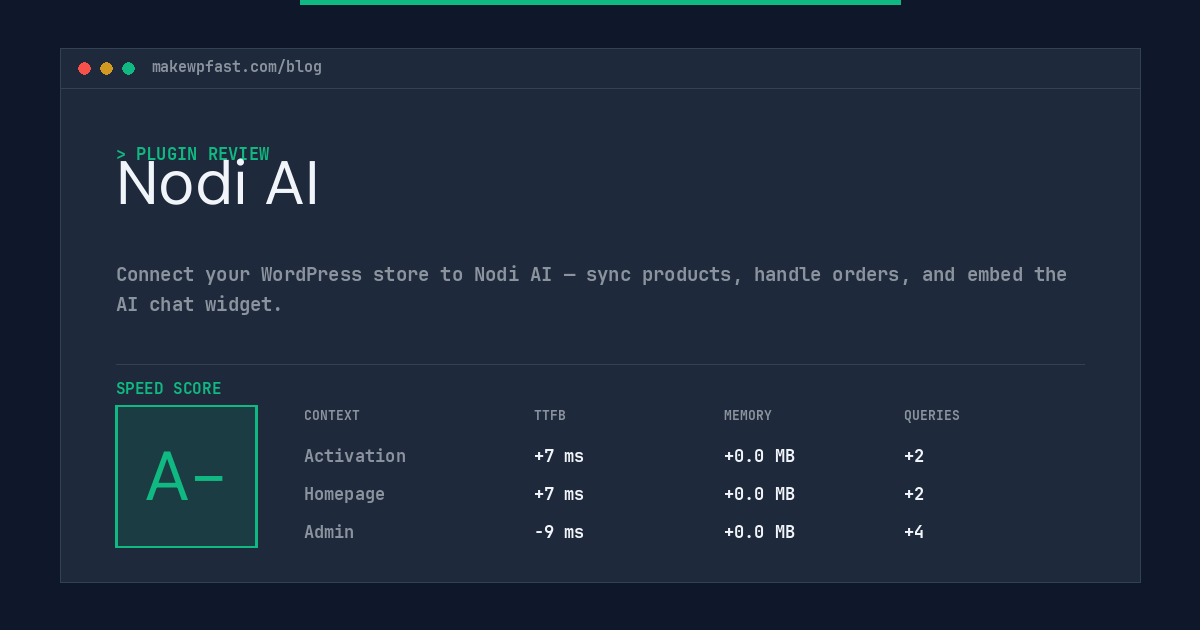This screenshot has width=1200, height=630.
Task: Click the plugin description paragraph
Action: [x=591, y=289]
